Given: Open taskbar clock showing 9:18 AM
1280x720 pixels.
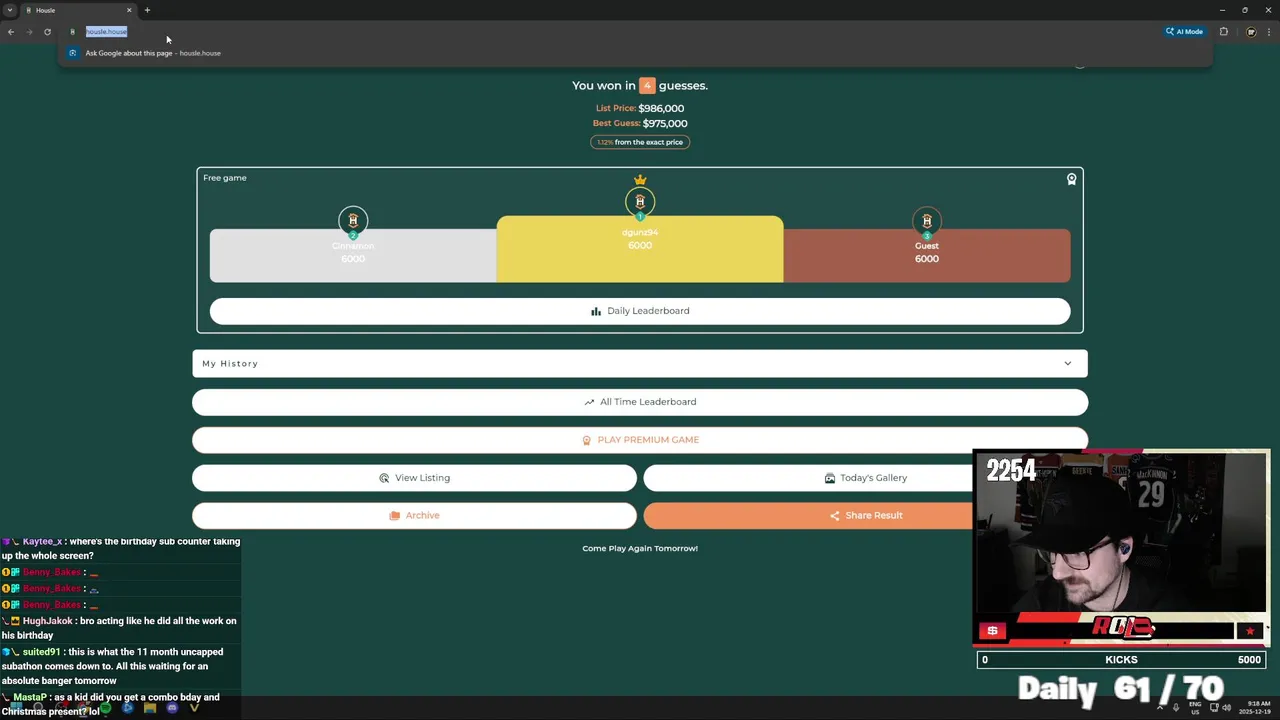Looking at the screenshot, I should (1255, 708).
